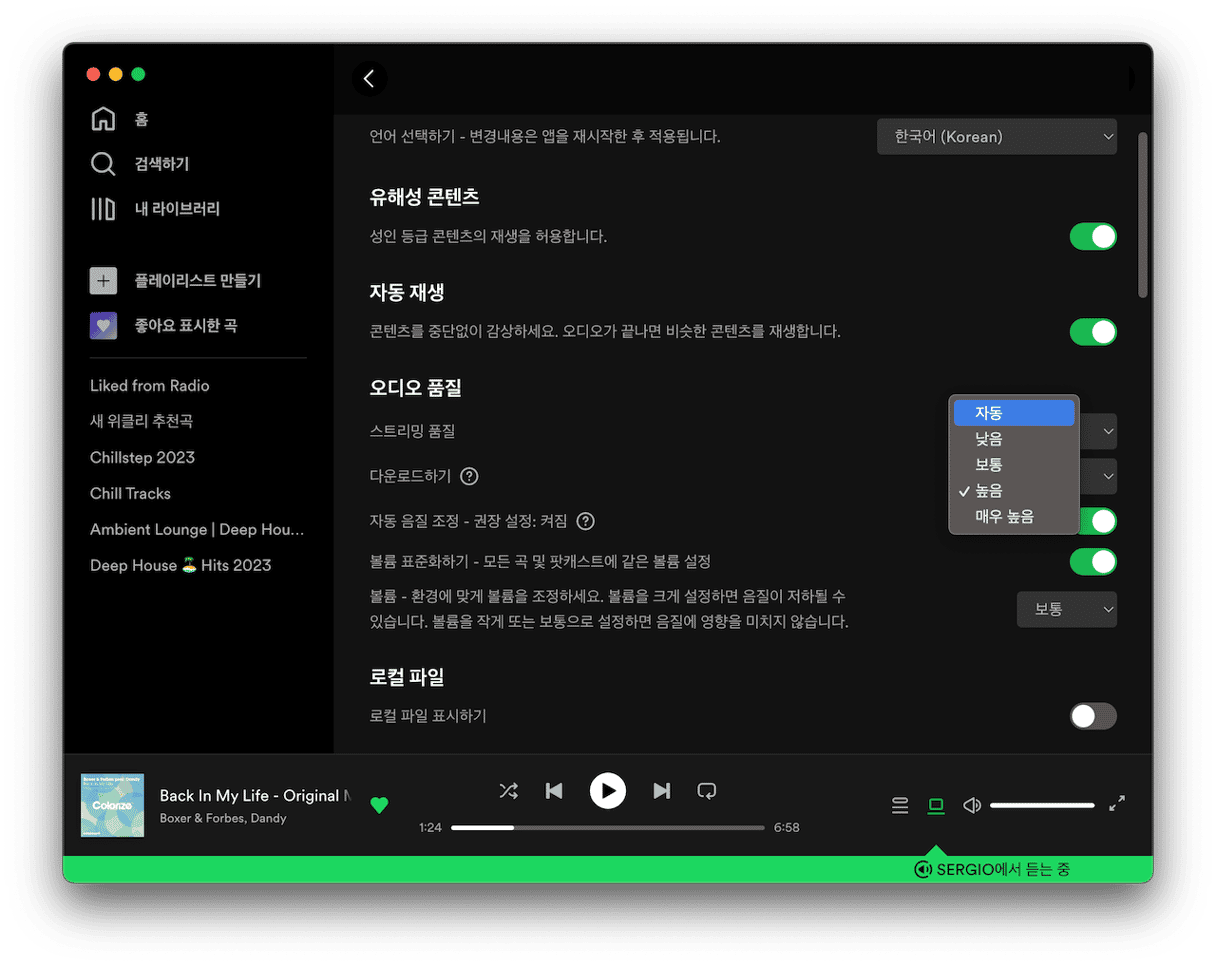This screenshot has height=966, width=1216.
Task: Open the 한국어 (Korean) language dropdown
Action: click(996, 136)
